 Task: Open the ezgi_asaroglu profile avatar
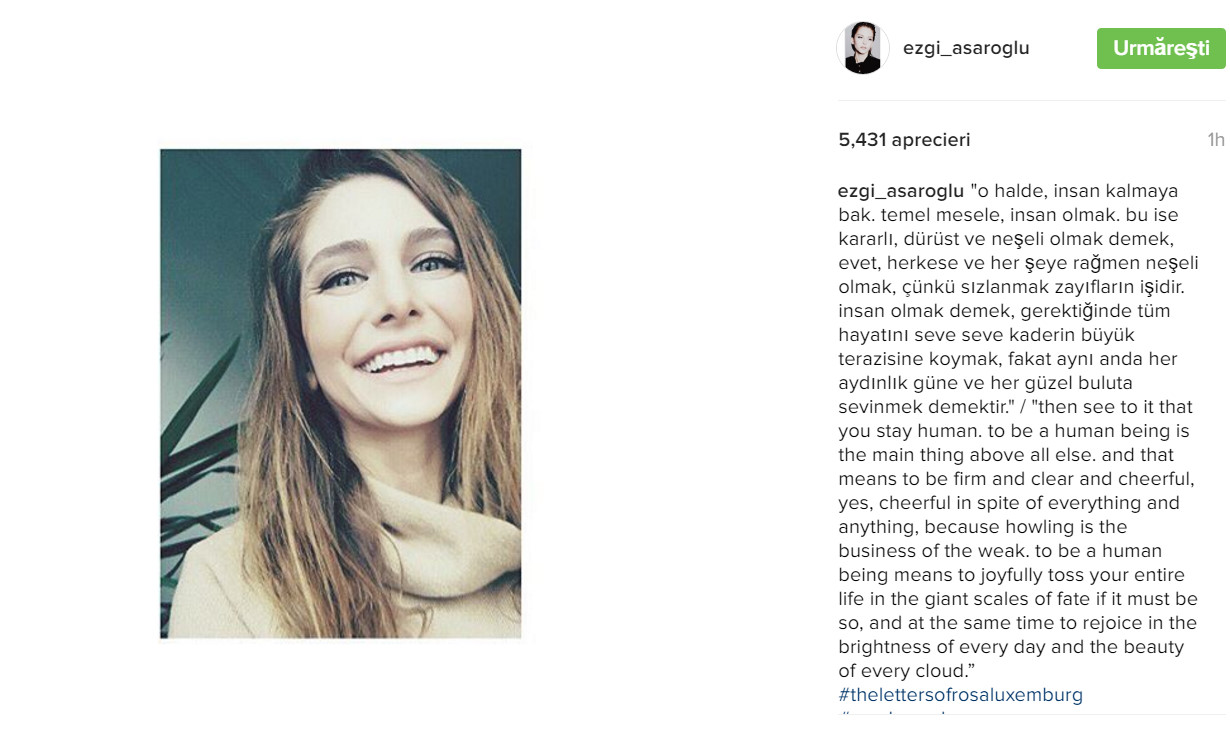point(862,48)
